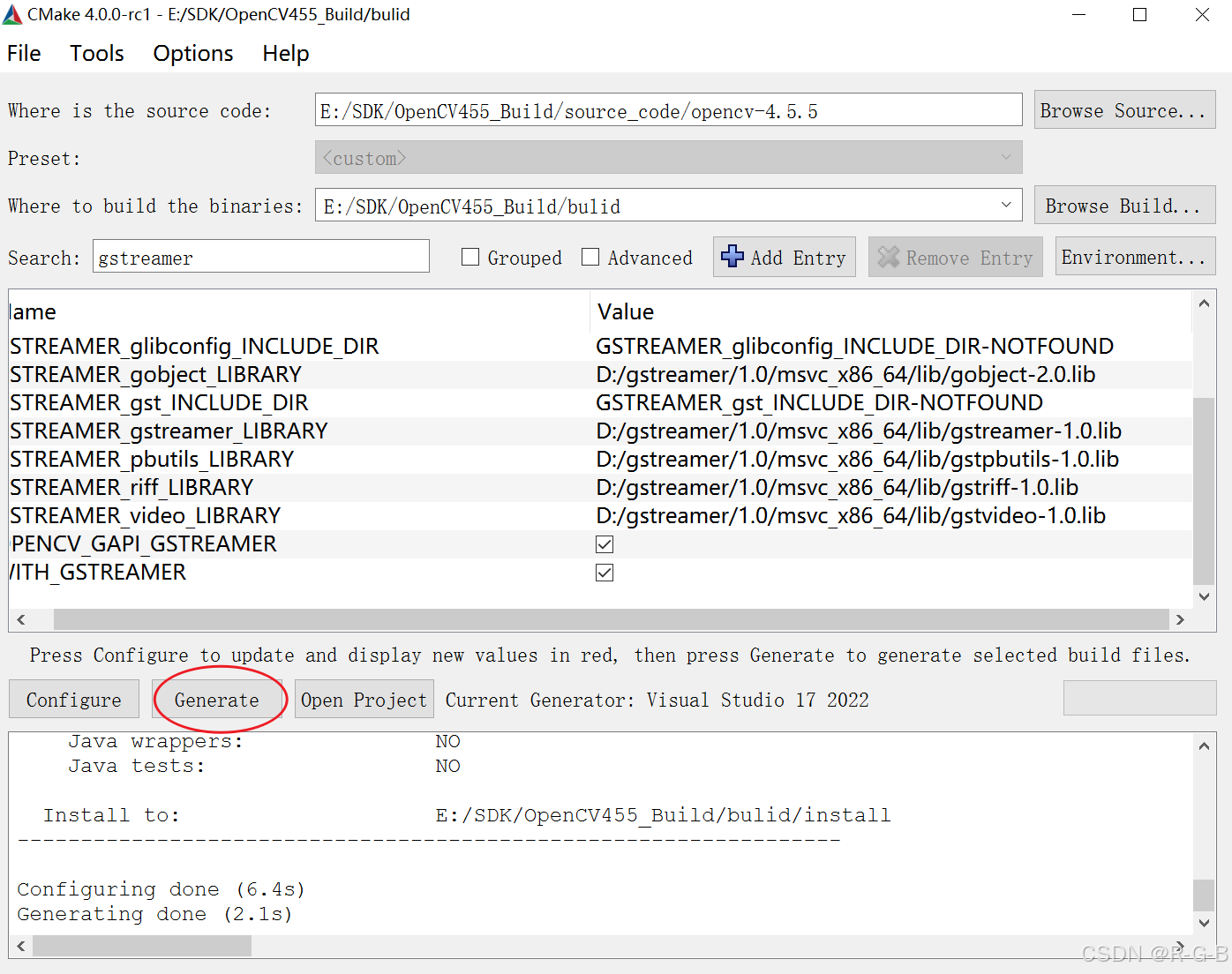The image size is (1232, 974).
Task: Click the cache table vertical scrollbar thumb
Action: pos(1204,491)
